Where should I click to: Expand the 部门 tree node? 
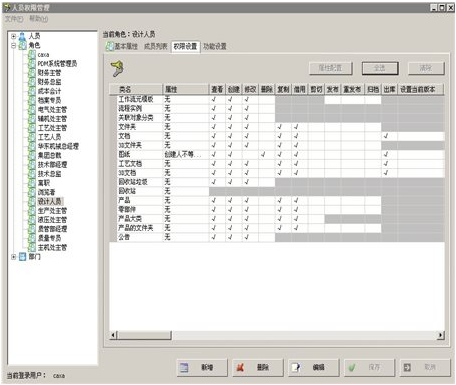tap(13, 257)
